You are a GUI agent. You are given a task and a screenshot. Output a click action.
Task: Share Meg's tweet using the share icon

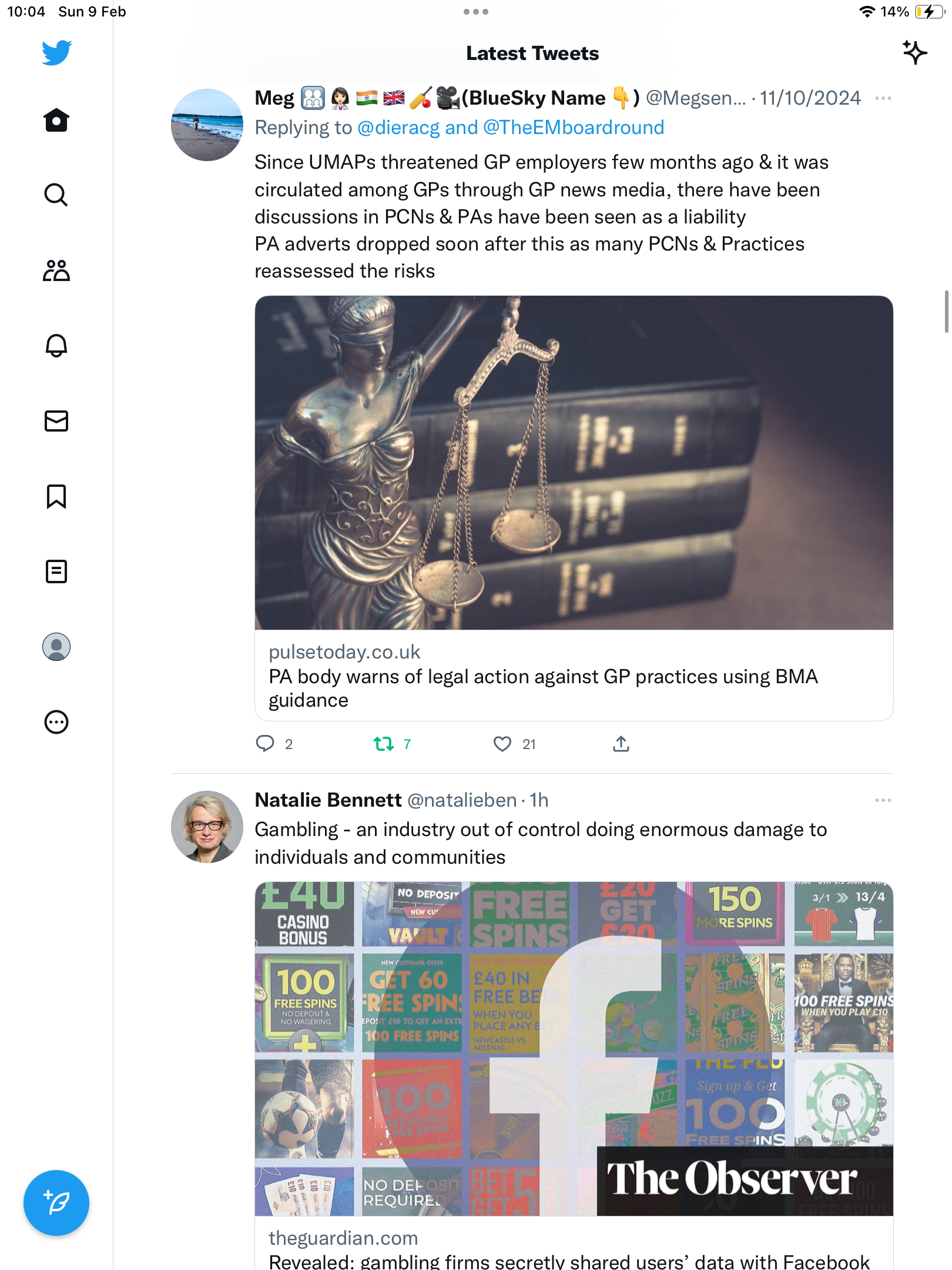621,744
